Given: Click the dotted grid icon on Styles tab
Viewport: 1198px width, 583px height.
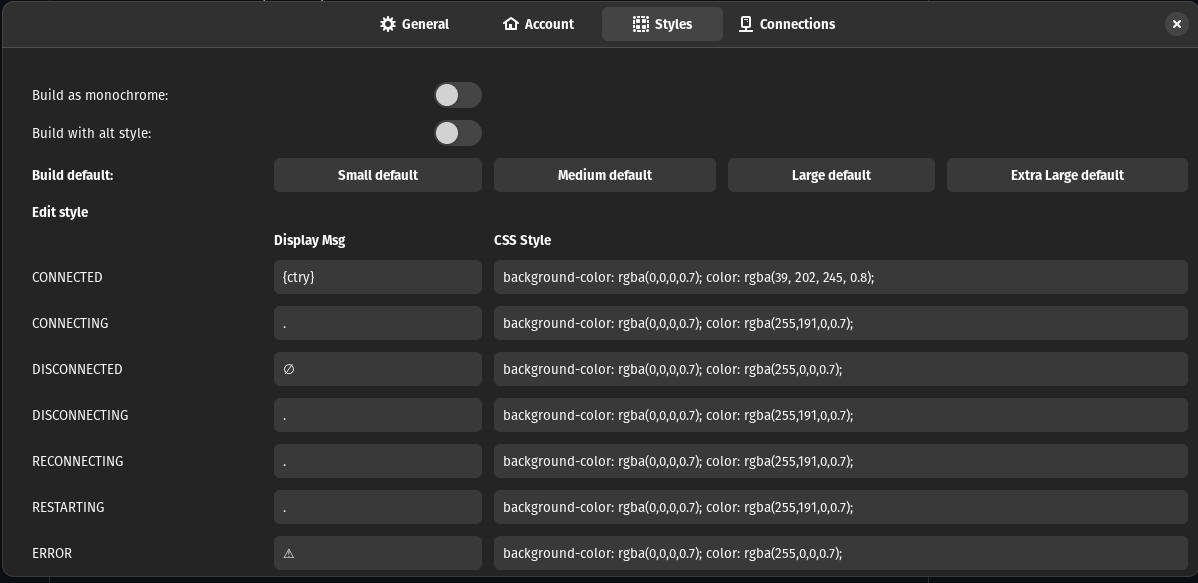Looking at the screenshot, I should tap(640, 24).
